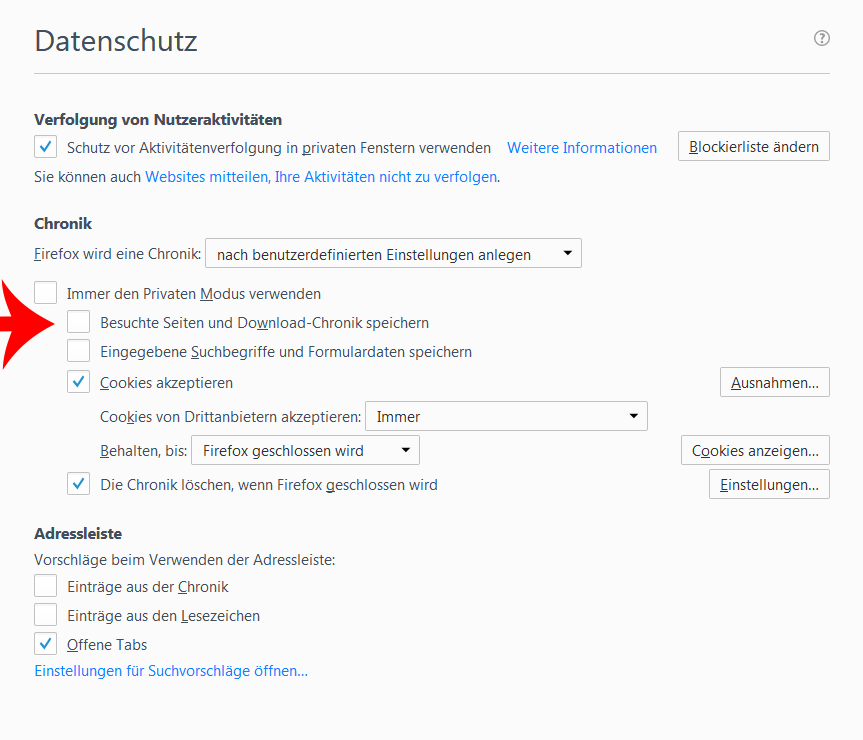Open cookie 'Ausnahmen...' button
Image resolution: width=863 pixels, height=740 pixels.
[774, 383]
